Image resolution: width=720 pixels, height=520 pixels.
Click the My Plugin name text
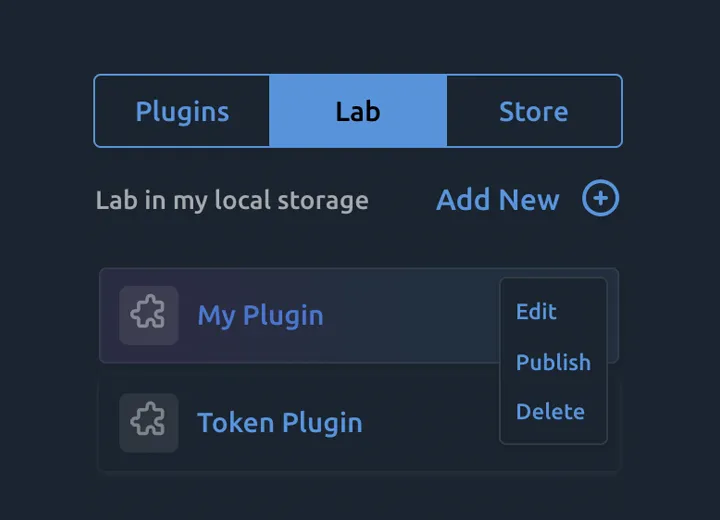click(x=260, y=315)
